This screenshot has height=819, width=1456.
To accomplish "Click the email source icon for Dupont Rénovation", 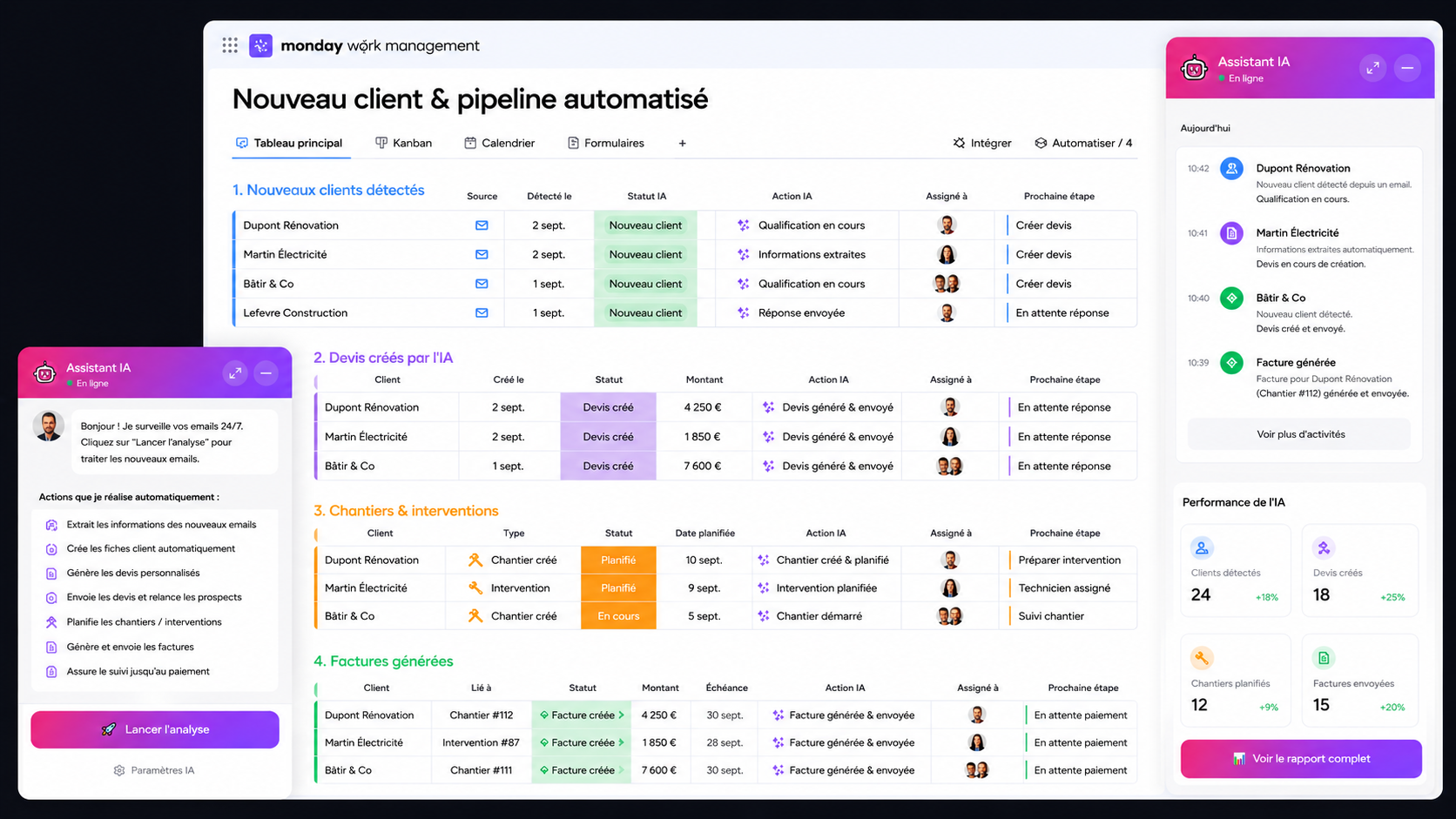I will (x=482, y=225).
